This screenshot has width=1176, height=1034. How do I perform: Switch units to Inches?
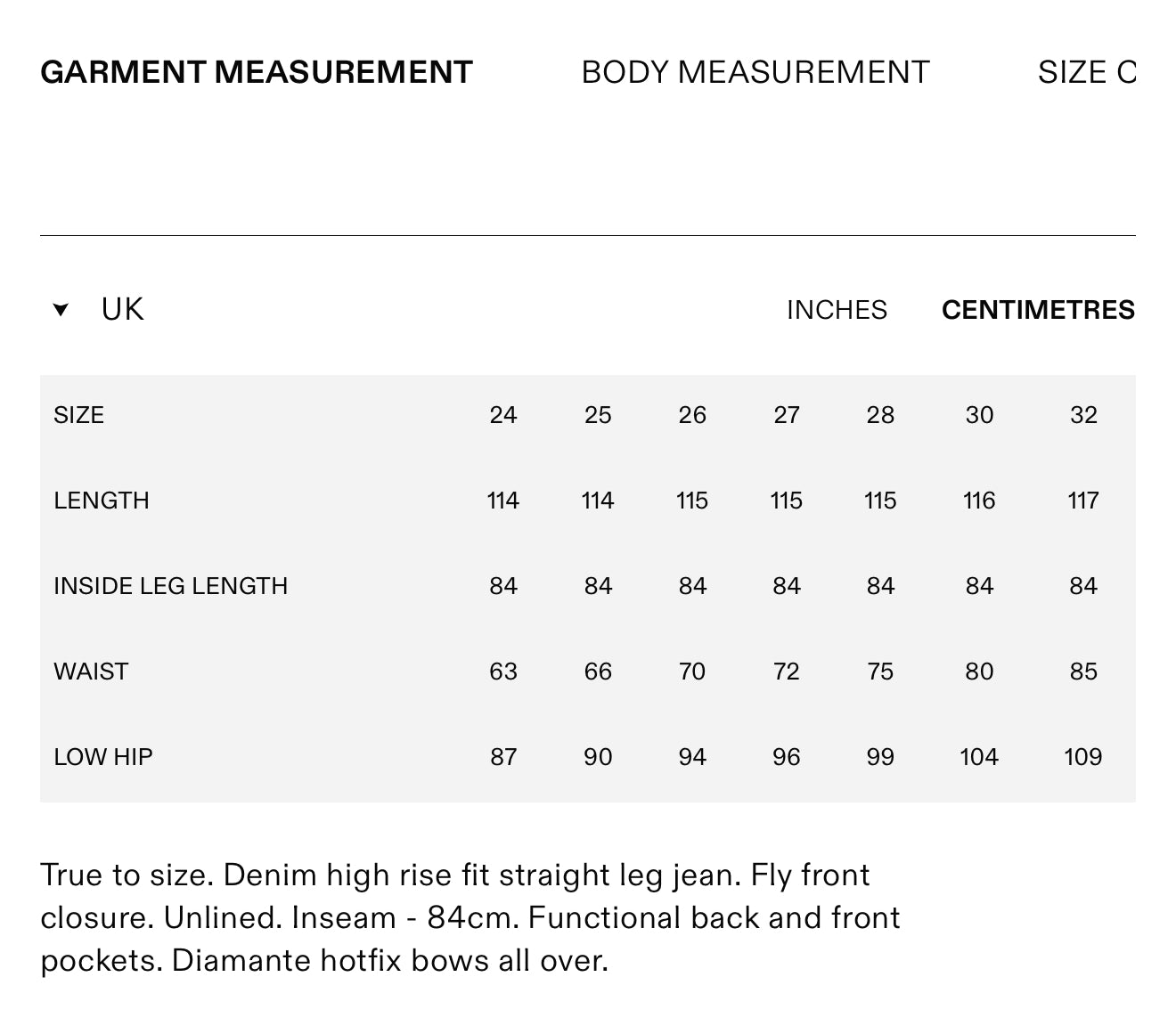click(x=837, y=310)
